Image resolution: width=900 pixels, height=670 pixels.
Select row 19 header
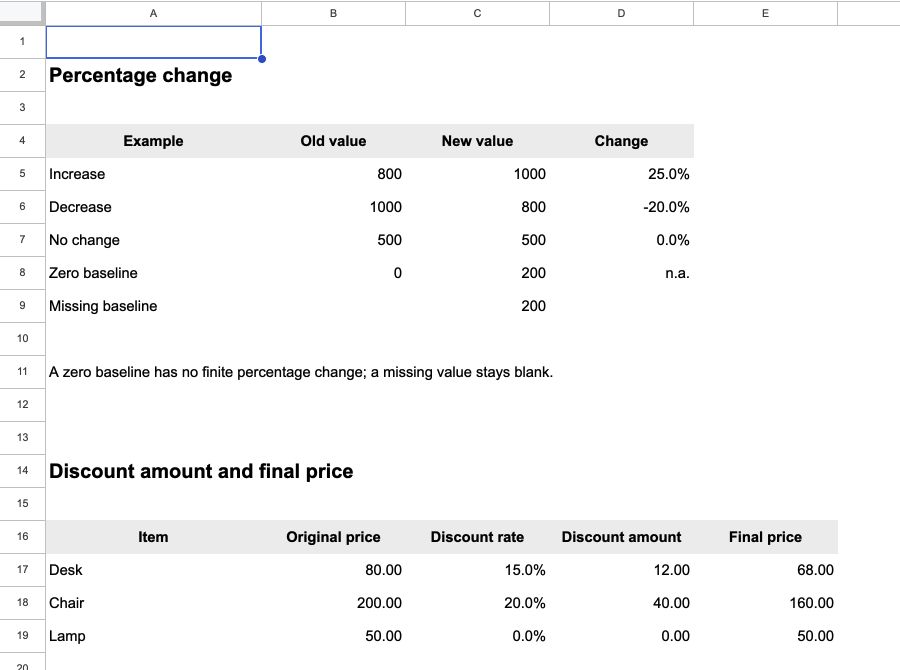coord(22,636)
